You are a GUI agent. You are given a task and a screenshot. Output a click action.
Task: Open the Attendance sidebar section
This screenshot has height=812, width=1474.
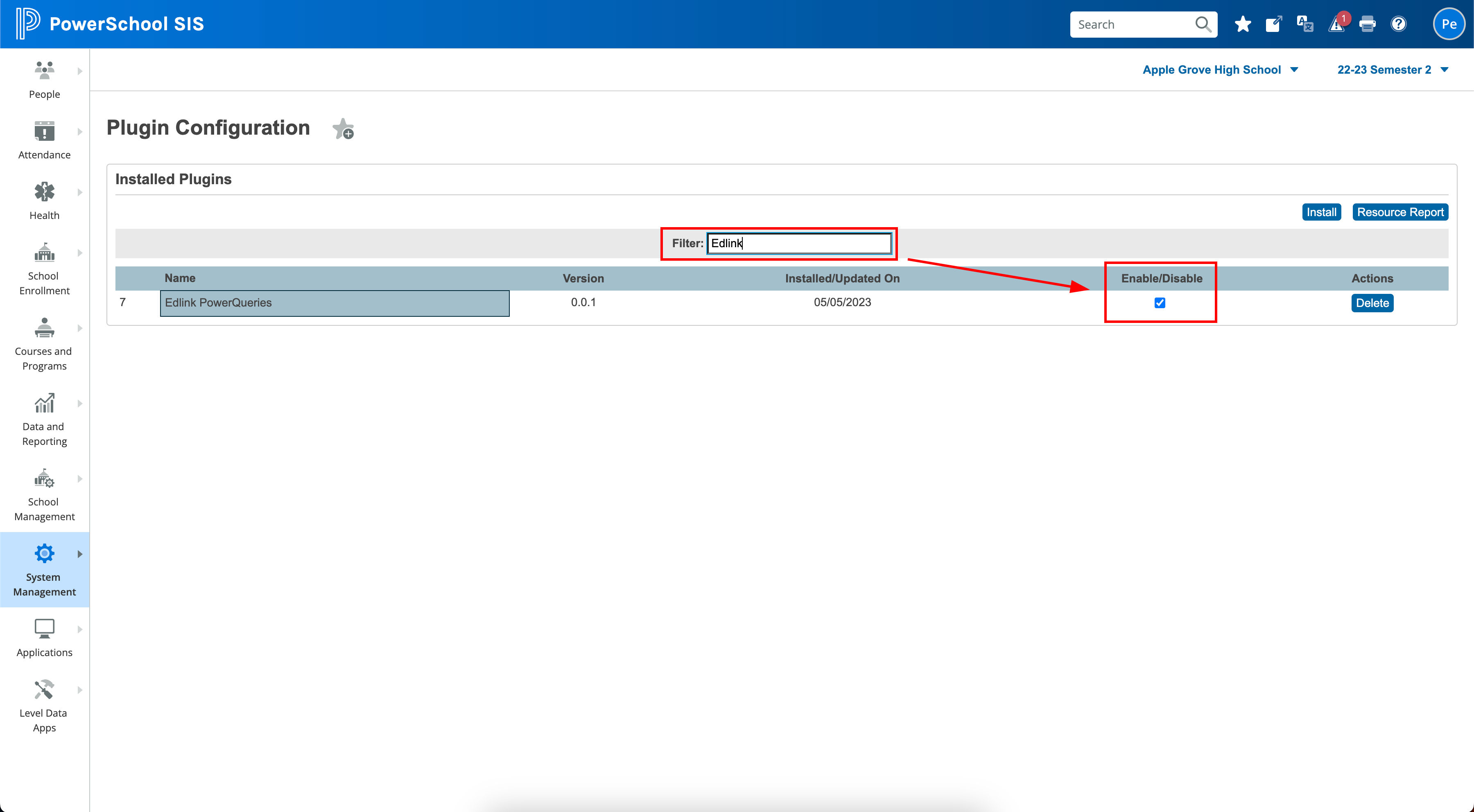(x=45, y=140)
